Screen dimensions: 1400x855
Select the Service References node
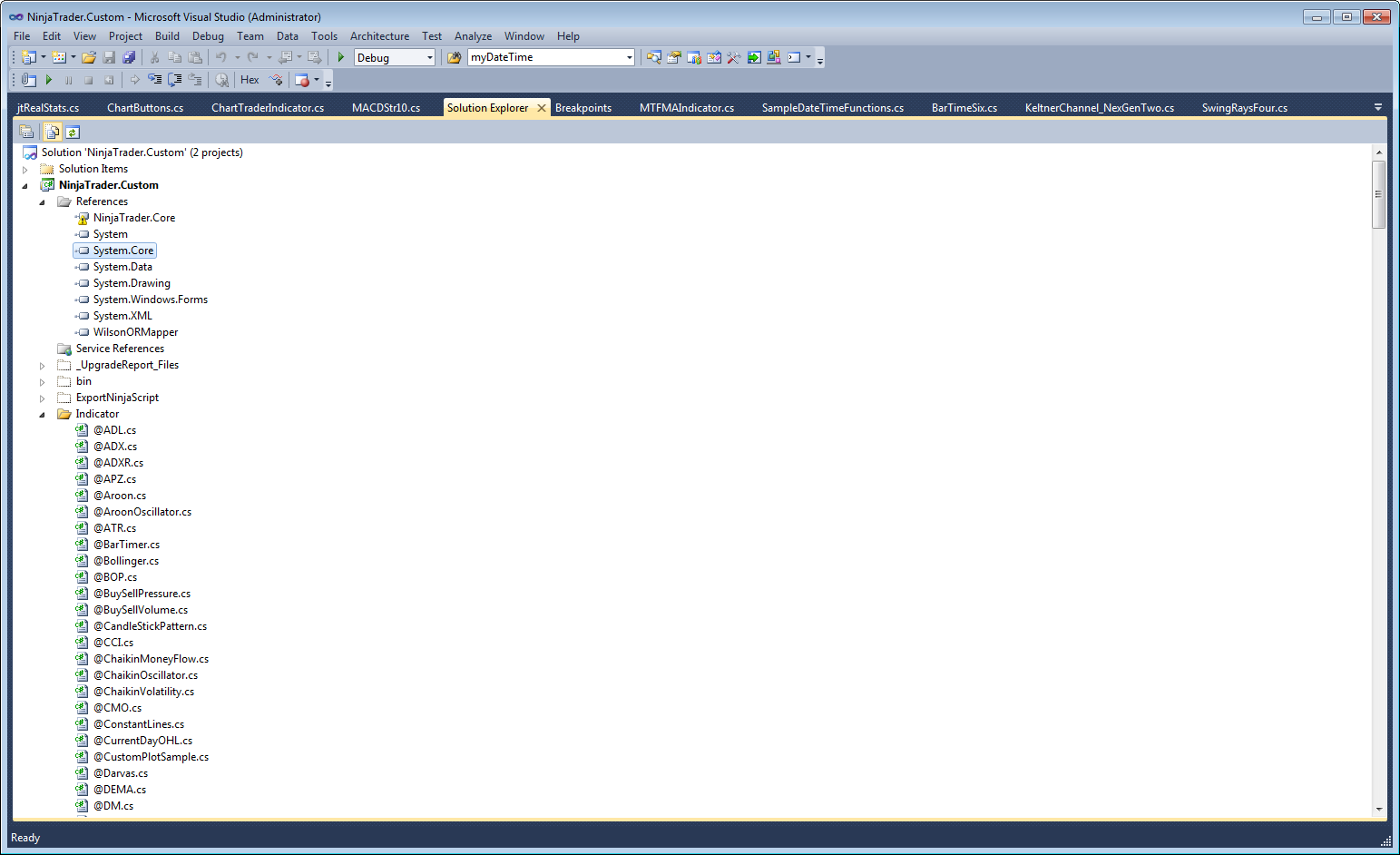120,349
